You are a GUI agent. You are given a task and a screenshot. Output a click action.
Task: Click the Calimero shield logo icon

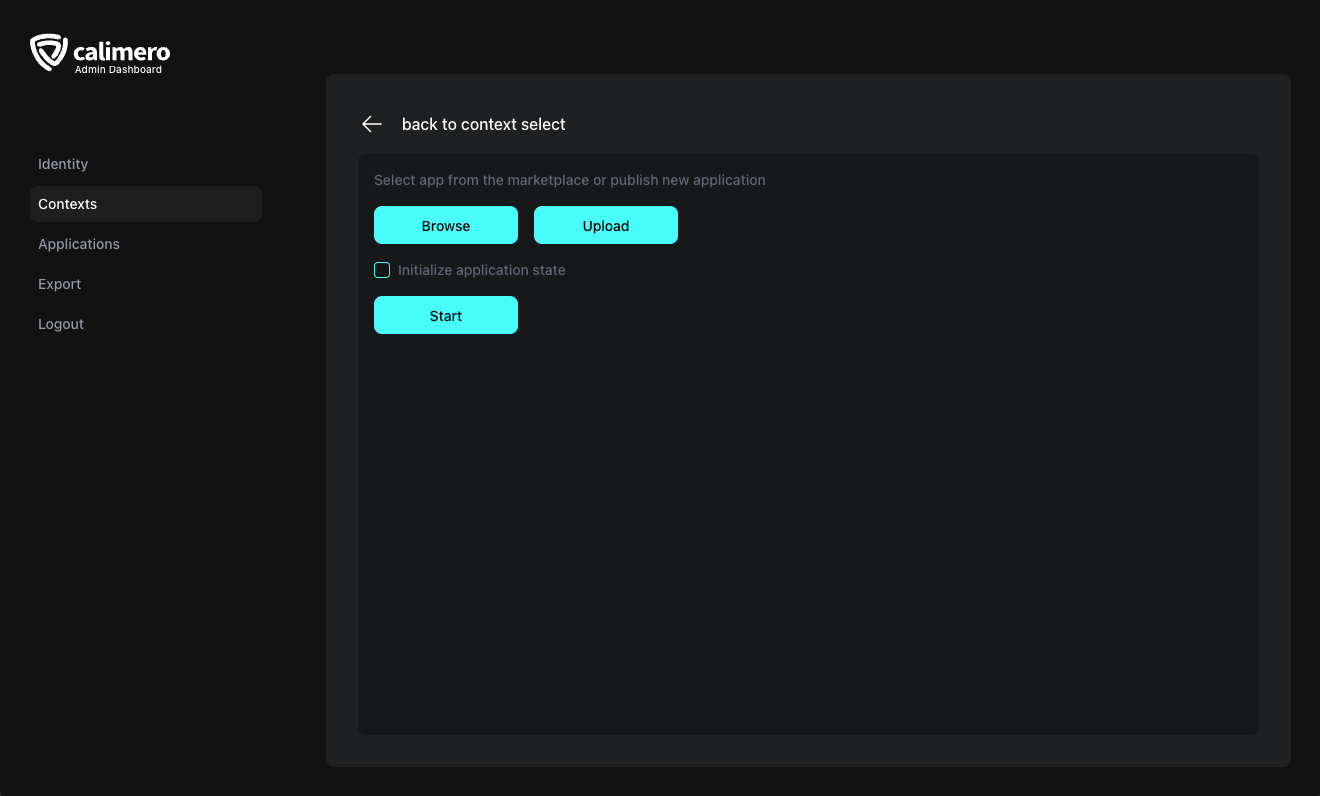pos(49,53)
